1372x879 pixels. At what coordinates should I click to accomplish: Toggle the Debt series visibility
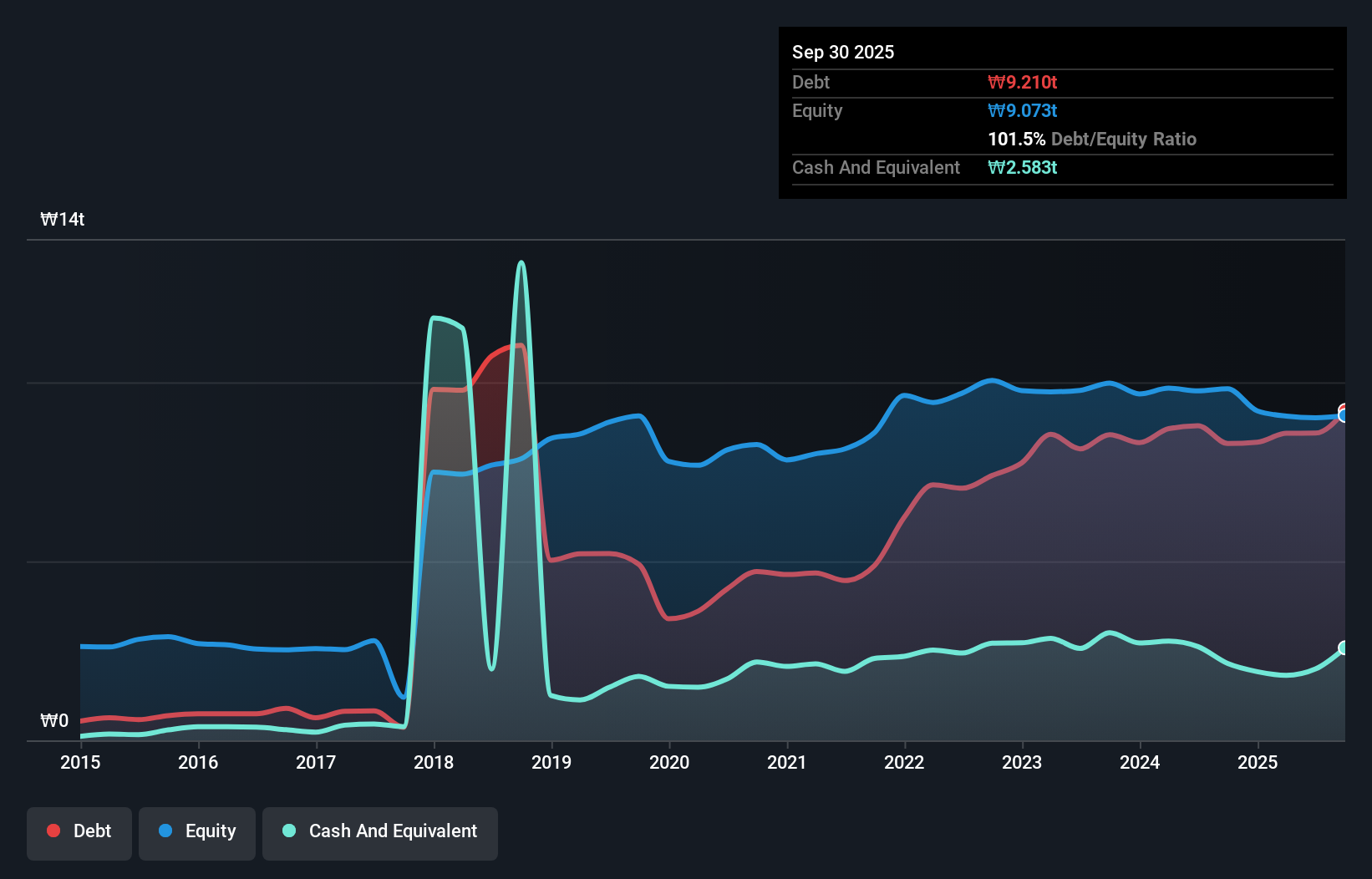(79, 831)
